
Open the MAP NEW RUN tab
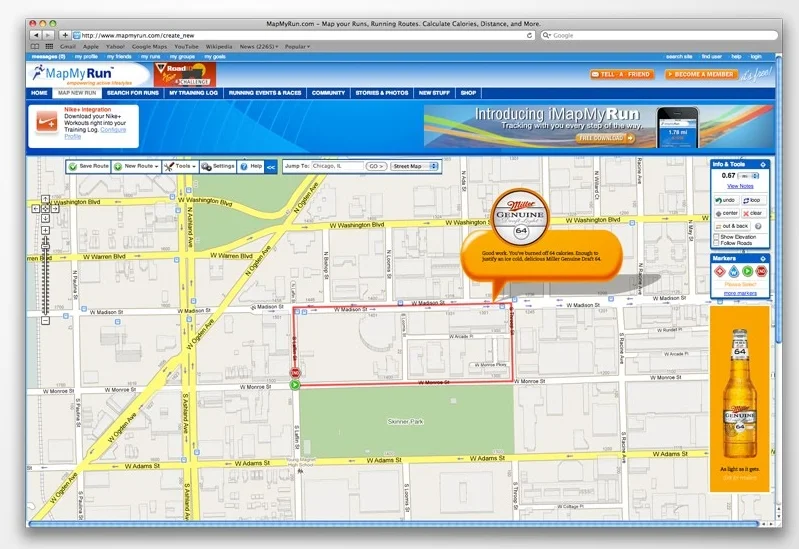coord(76,93)
